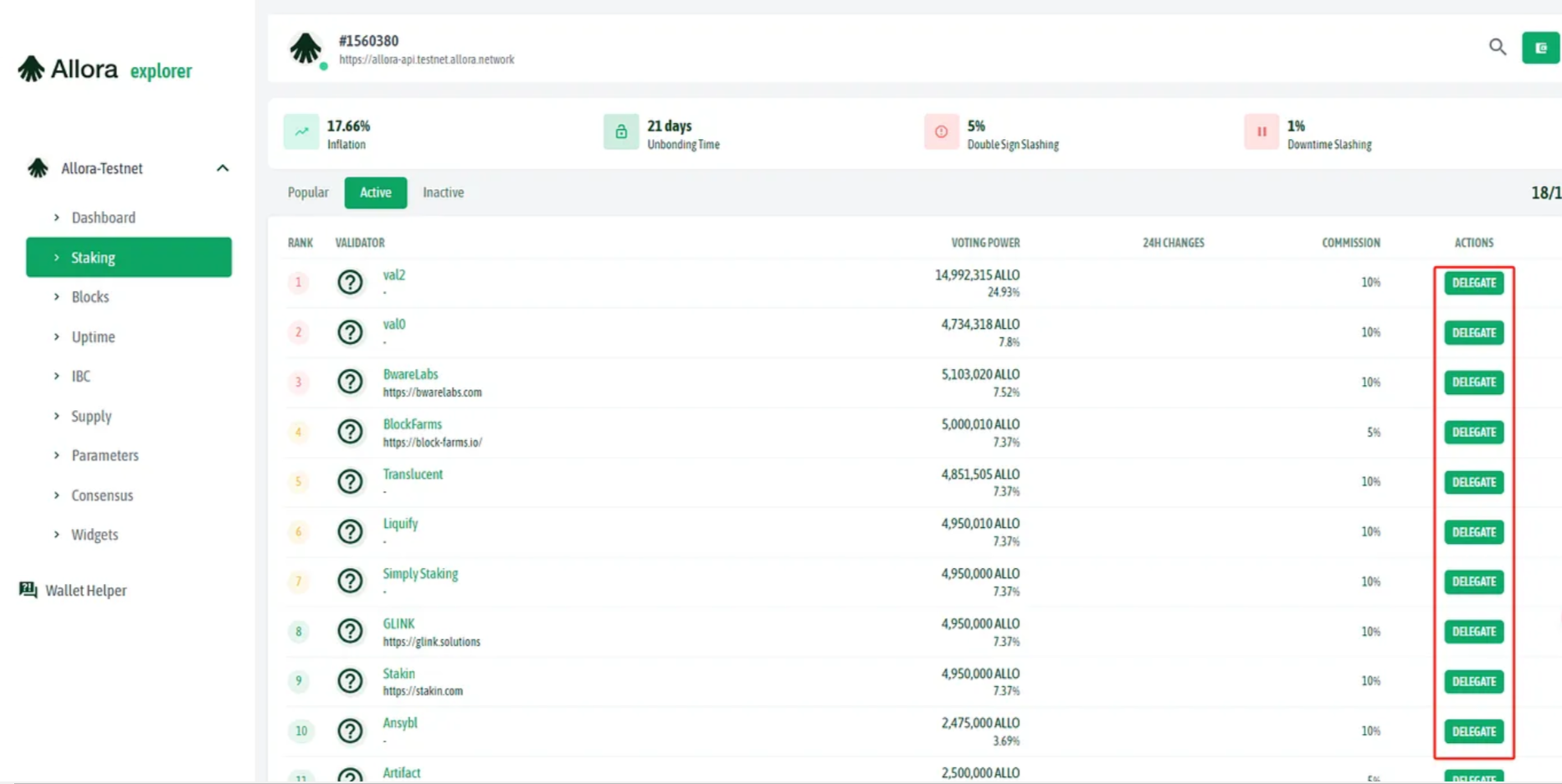Collapse the Allora-Testnet sidebar section

point(223,168)
